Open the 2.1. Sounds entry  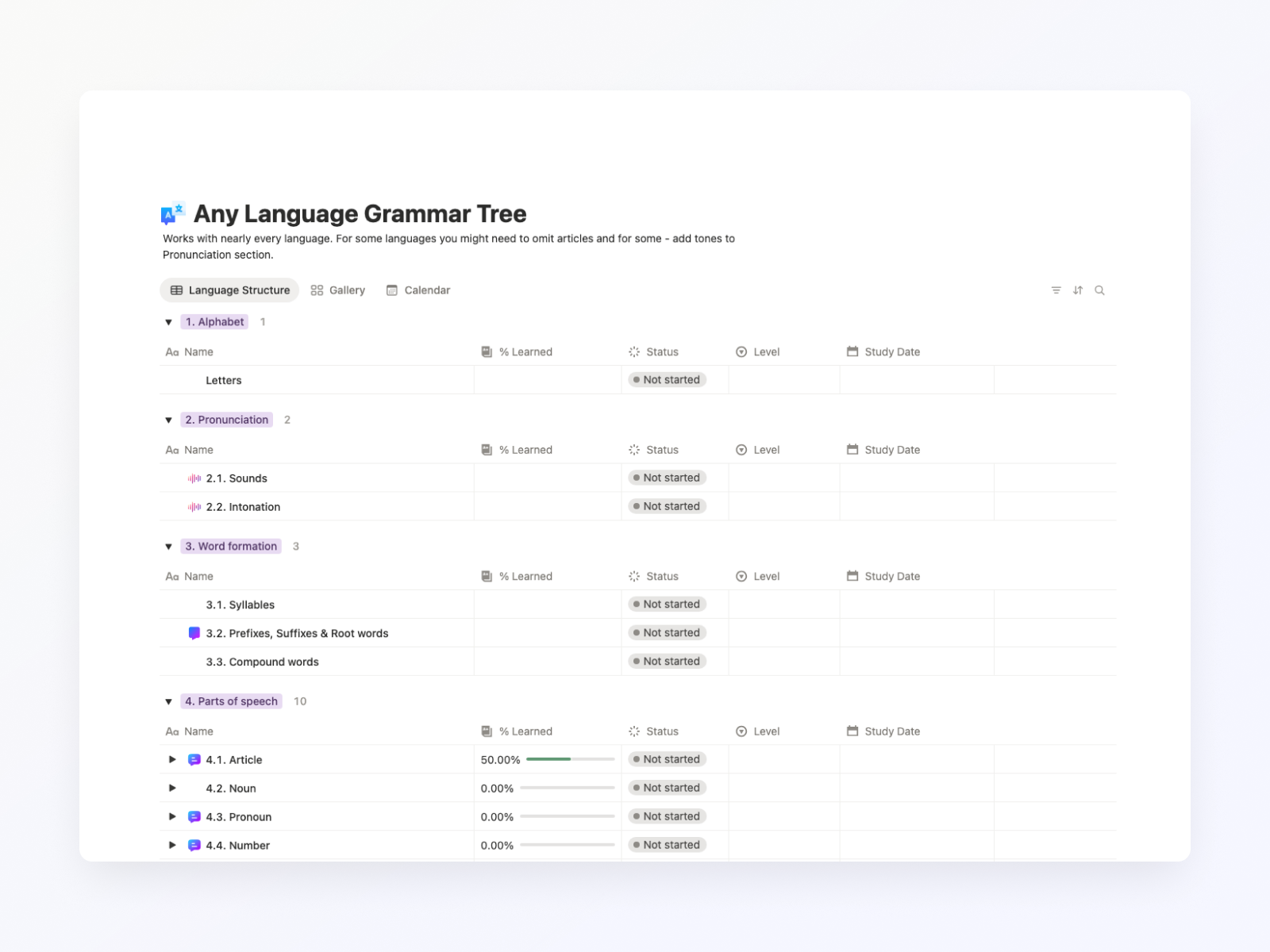coord(237,478)
